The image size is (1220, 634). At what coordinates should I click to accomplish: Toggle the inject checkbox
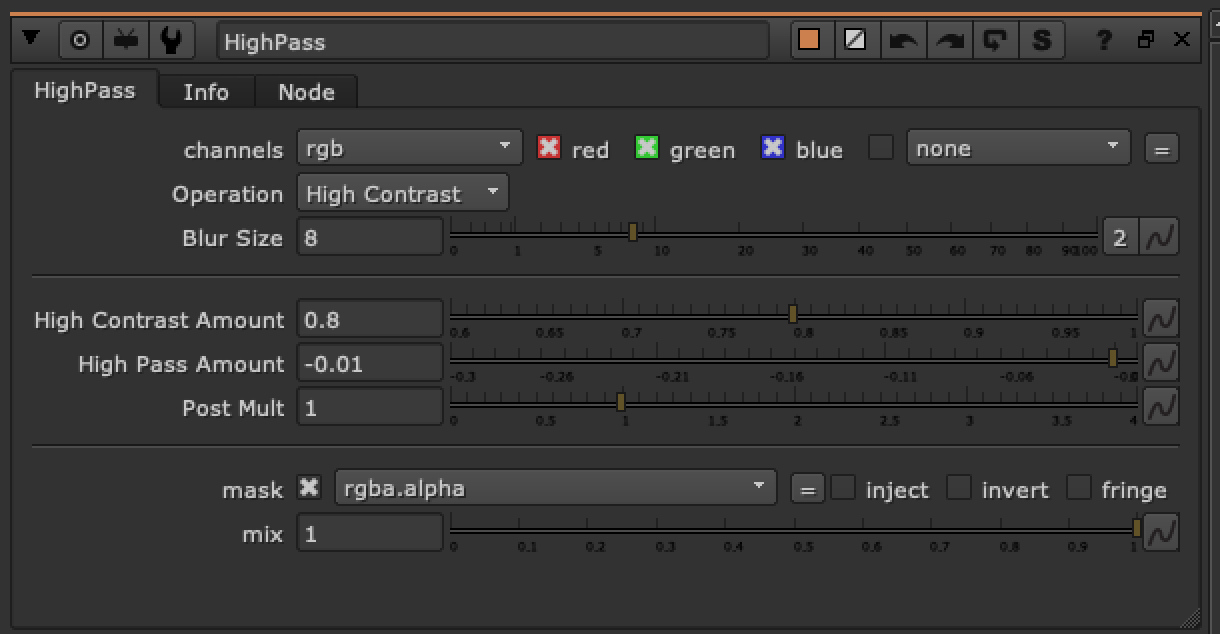tap(843, 488)
